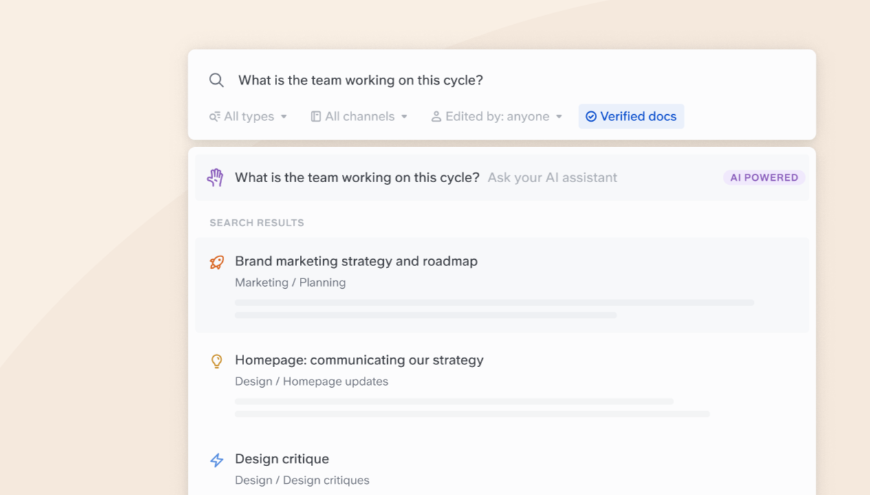Click the verified checkmark badge icon
This screenshot has width=870, height=495.
[x=591, y=117]
